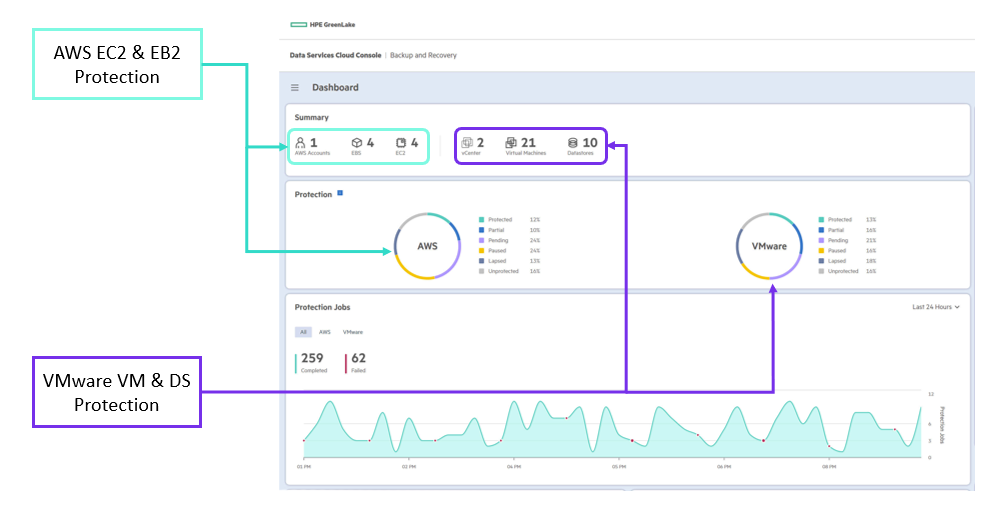This screenshot has height=515, width=1000.
Task: Click the 04 PM label on the time axis
Action: coord(513,467)
